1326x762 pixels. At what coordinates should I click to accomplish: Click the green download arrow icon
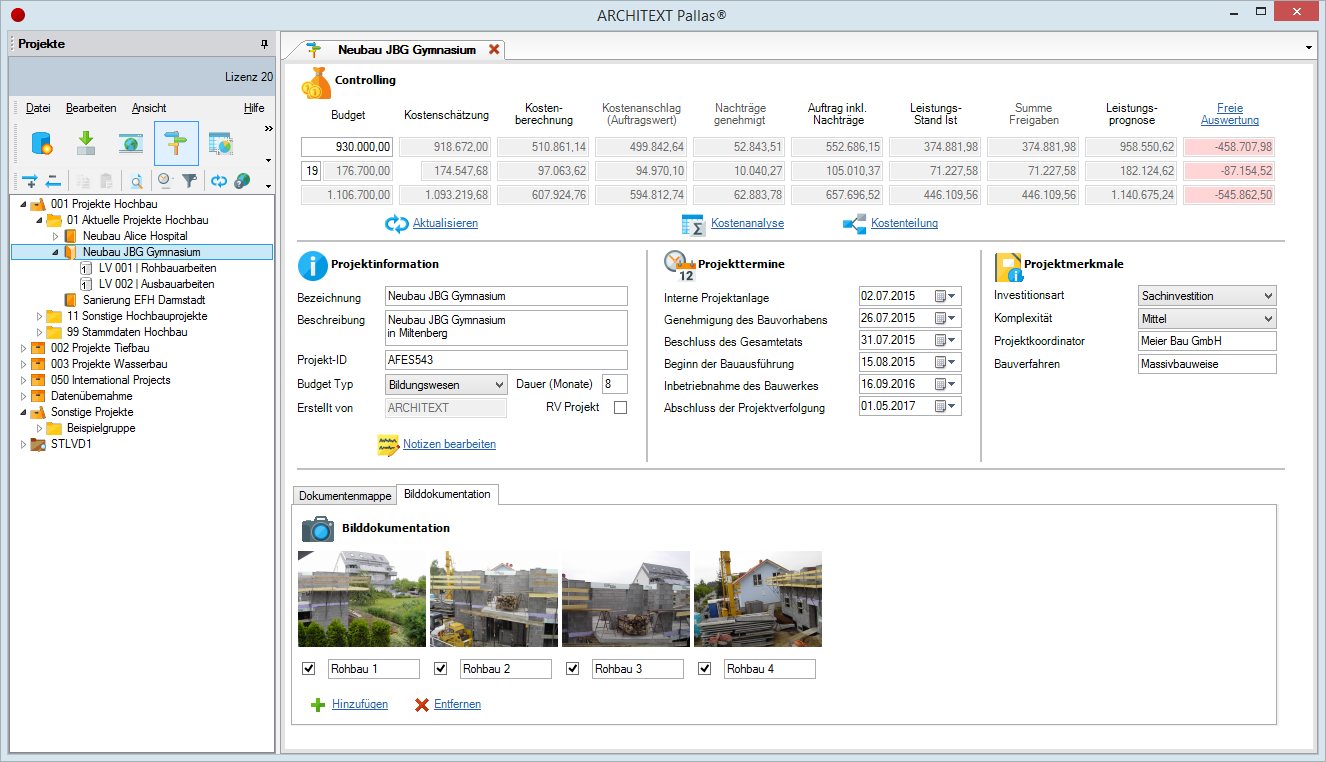(86, 143)
